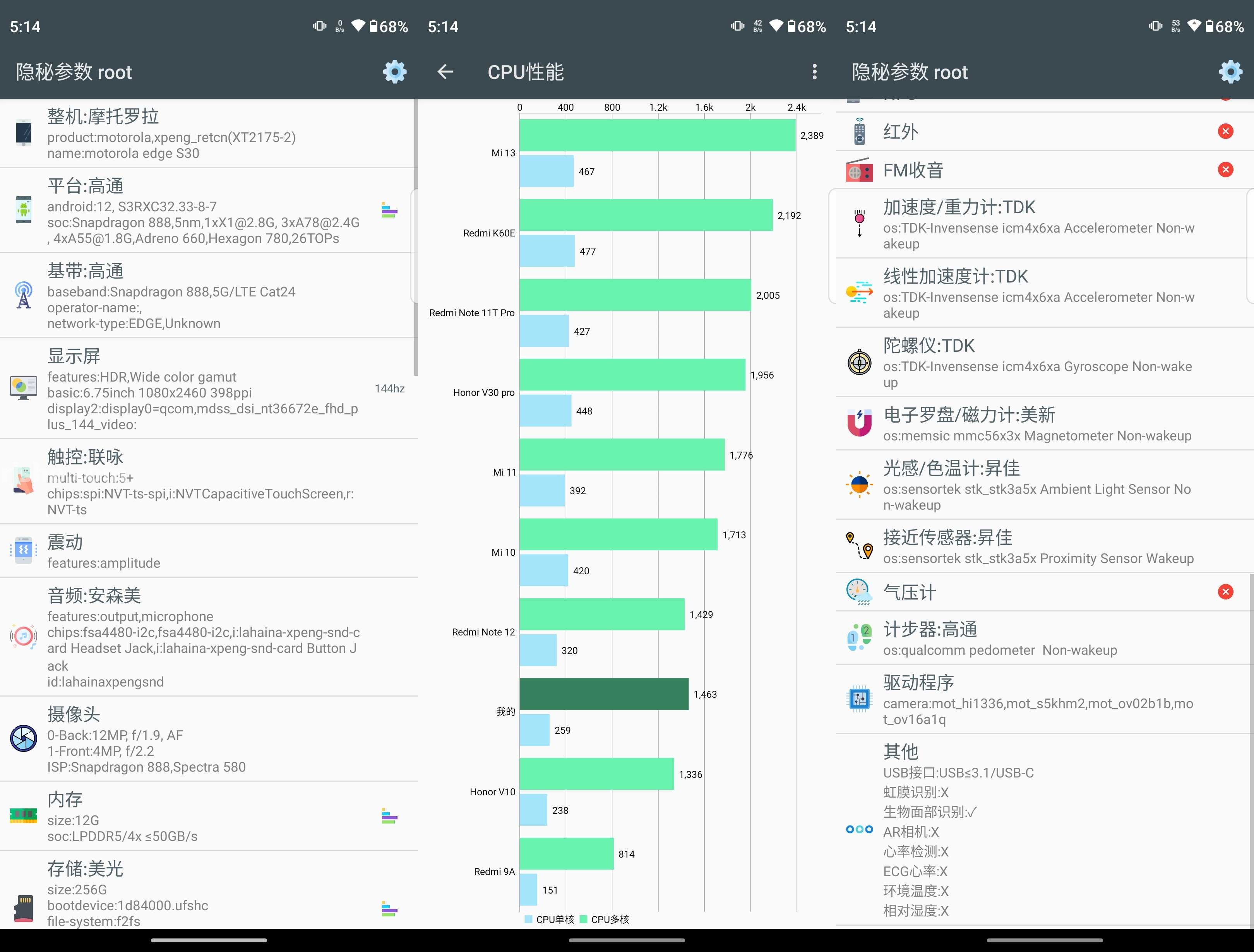This screenshot has width=1254, height=952.
Task: Tap the Mi 13 multi-core bar
Action: (x=658, y=135)
